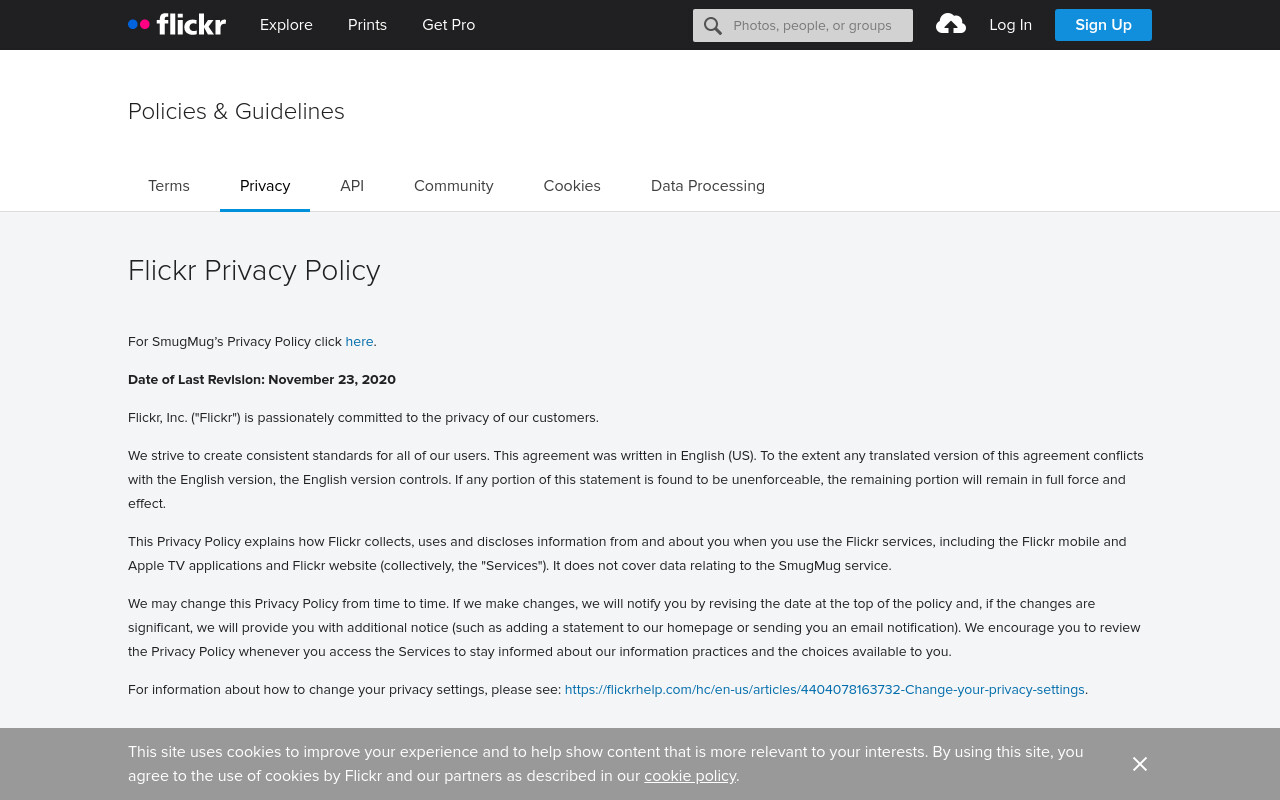Select the Privacy tab
Screen dimensions: 1280x800
(x=265, y=186)
